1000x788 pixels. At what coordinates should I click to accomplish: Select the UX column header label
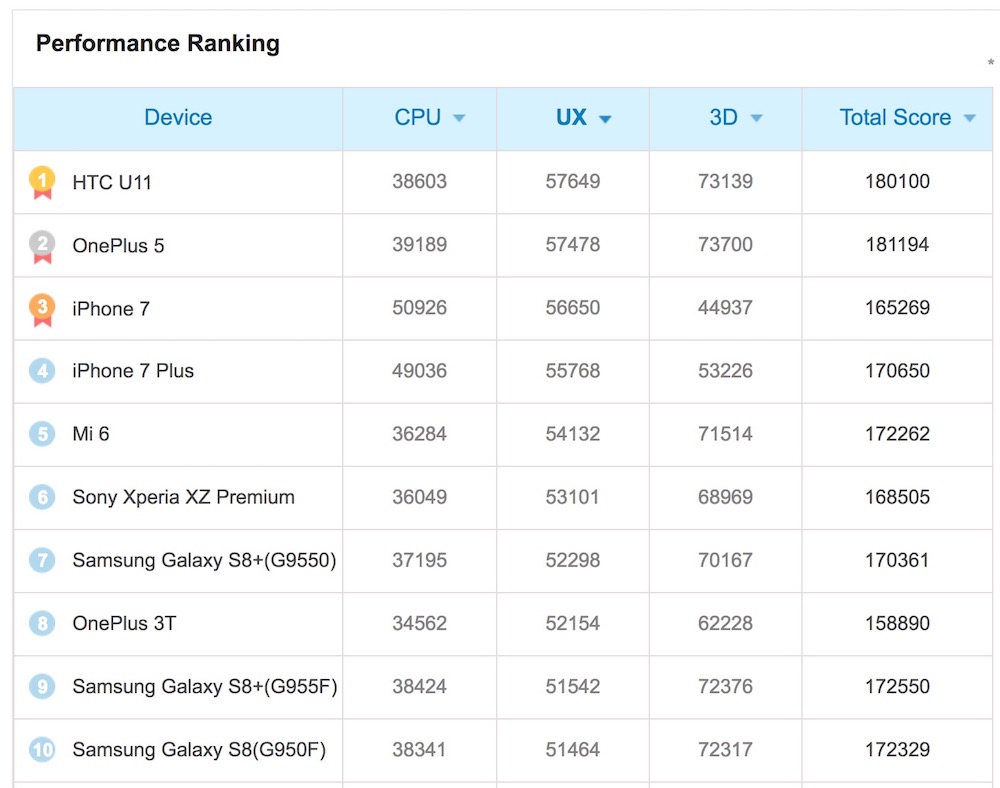[x=571, y=118]
